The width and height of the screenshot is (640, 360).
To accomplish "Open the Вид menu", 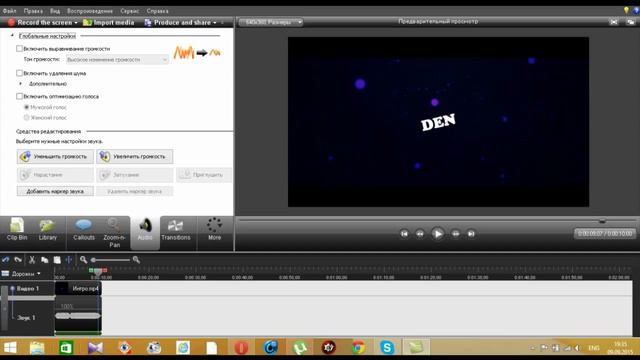I will (x=55, y=11).
